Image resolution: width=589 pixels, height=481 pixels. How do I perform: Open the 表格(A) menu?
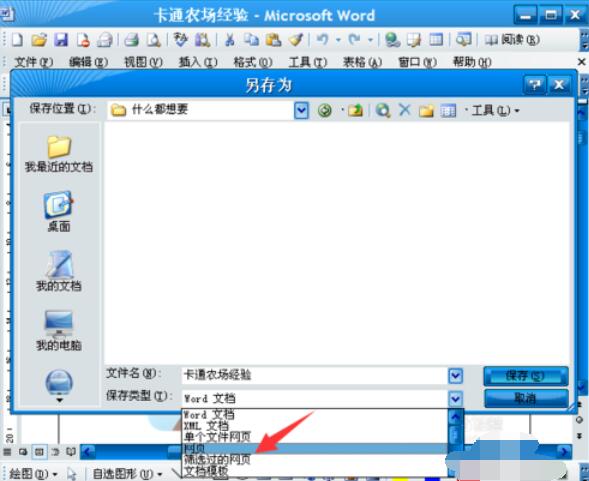[362, 62]
